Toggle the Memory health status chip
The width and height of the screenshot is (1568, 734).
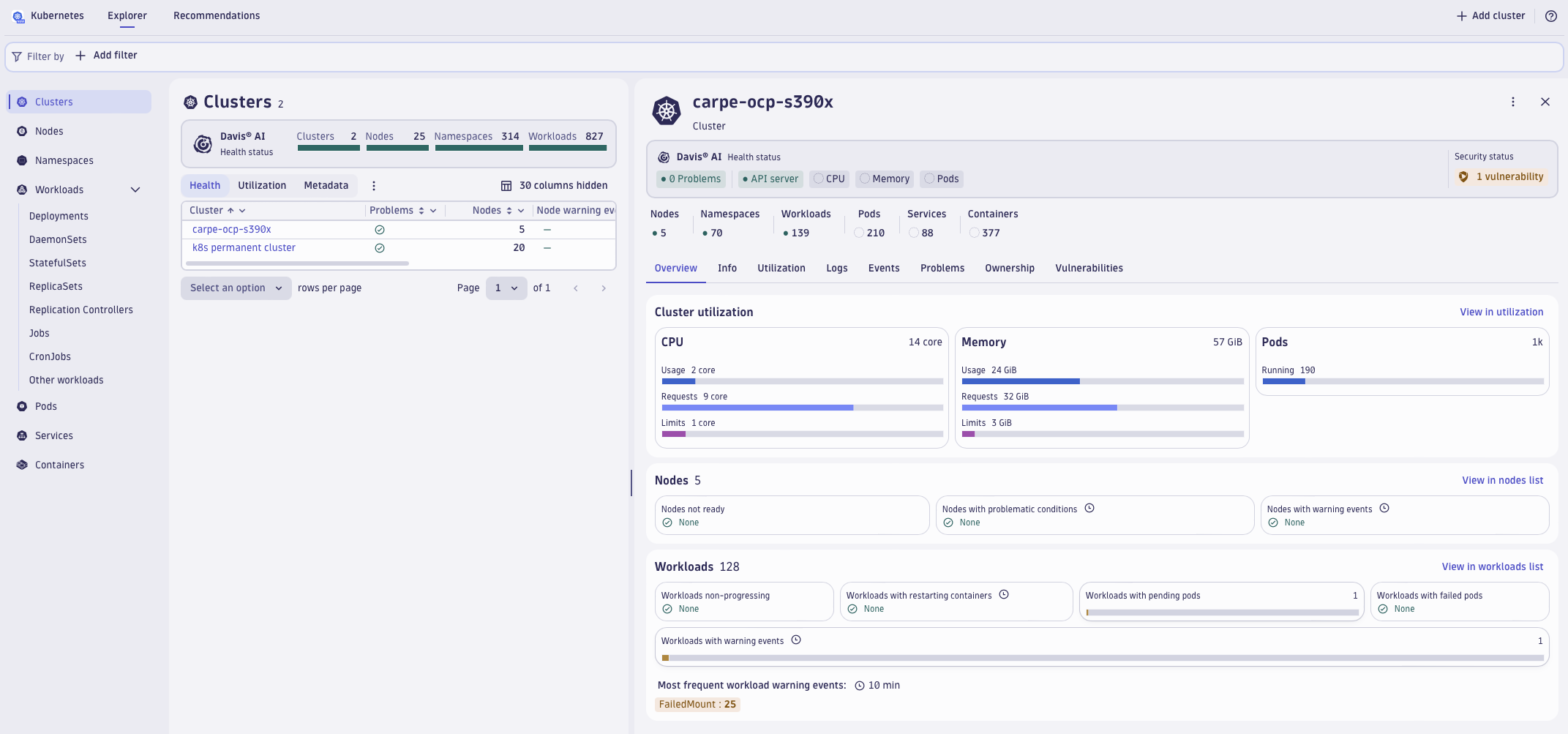pos(884,179)
